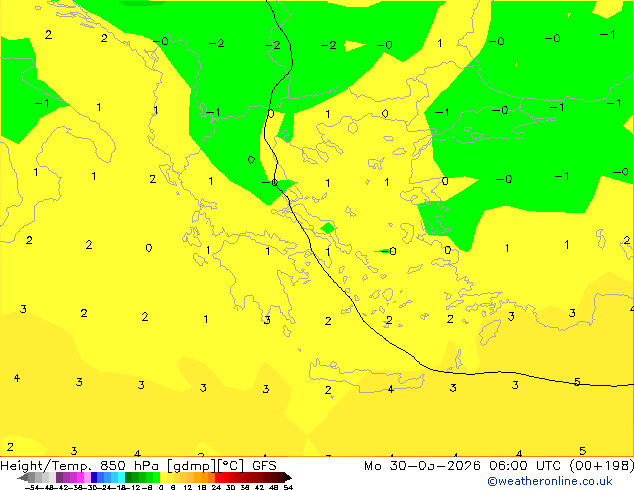Select the dark blue legend swatch at -30
Viewport: 634px width, 490px height.
click(x=94, y=477)
